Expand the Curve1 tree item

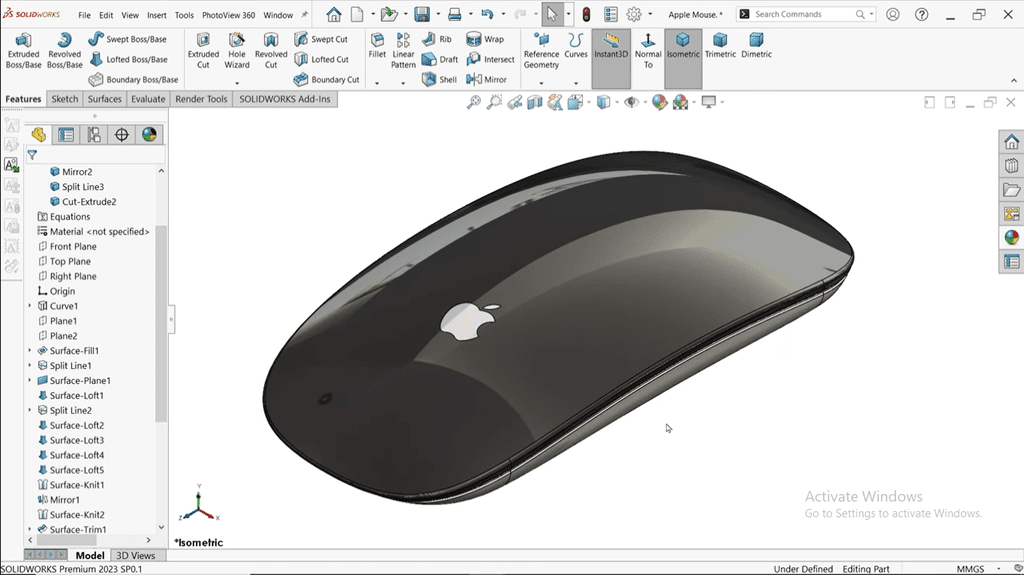click(29, 306)
